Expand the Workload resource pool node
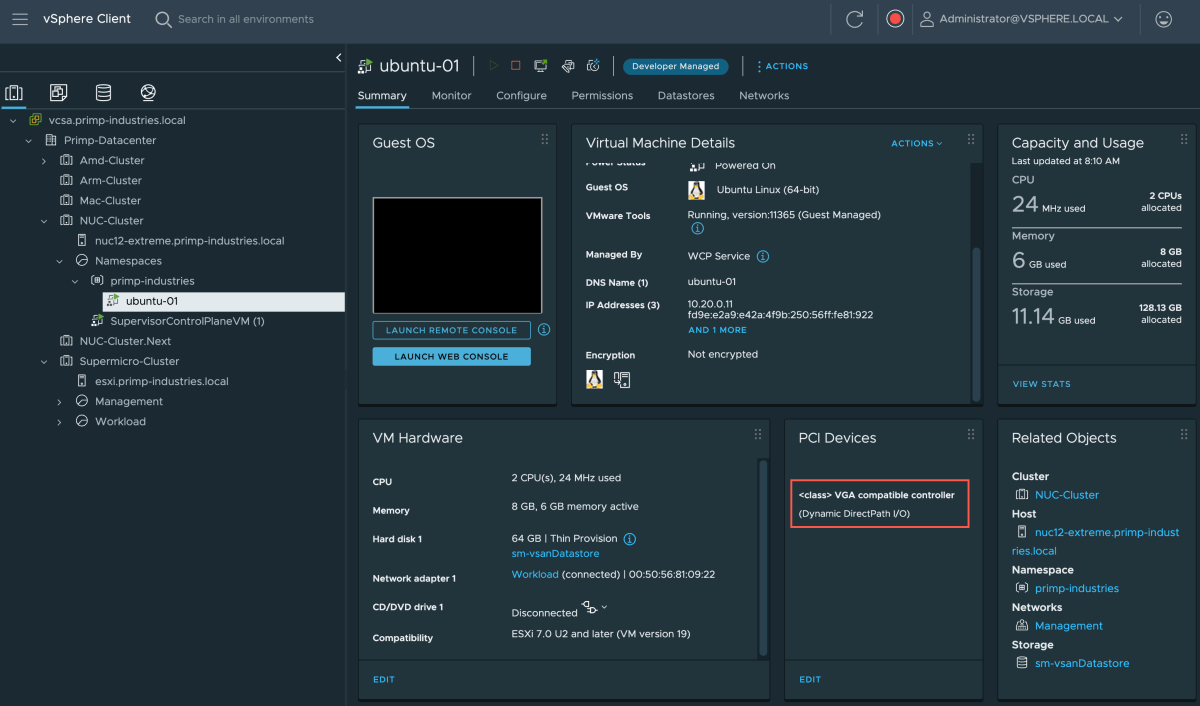The width and height of the screenshot is (1200, 706). click(60, 422)
